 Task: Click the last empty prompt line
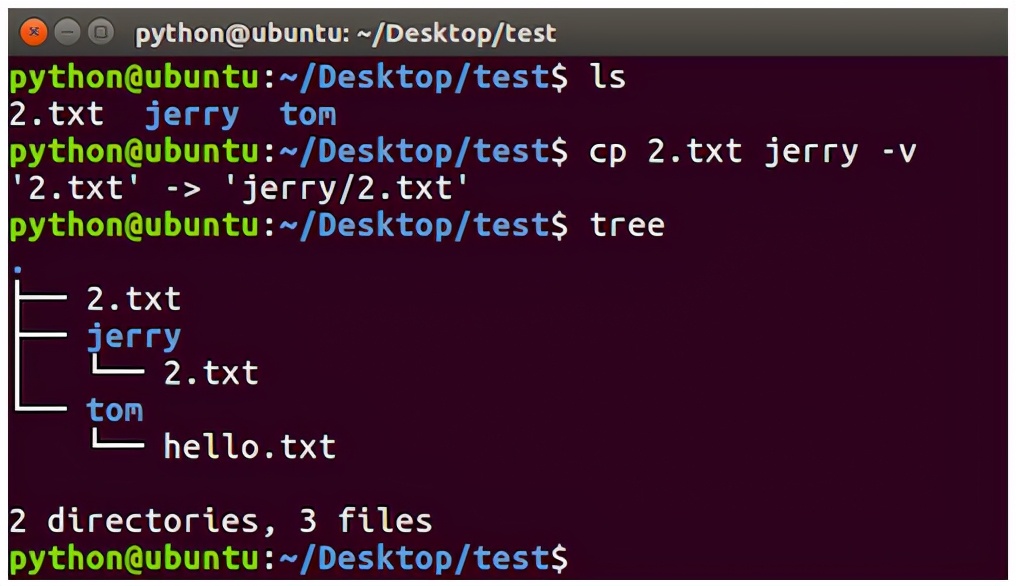[288, 559]
